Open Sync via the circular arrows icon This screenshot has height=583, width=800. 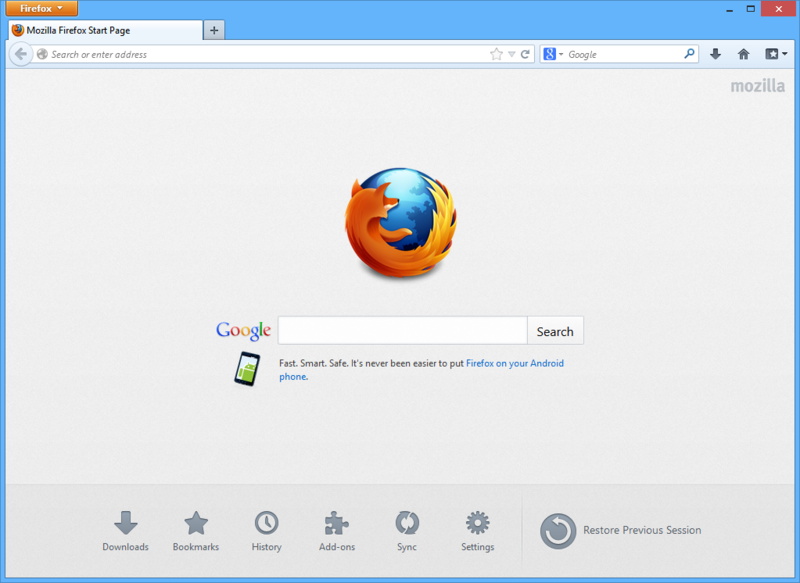tap(406, 525)
